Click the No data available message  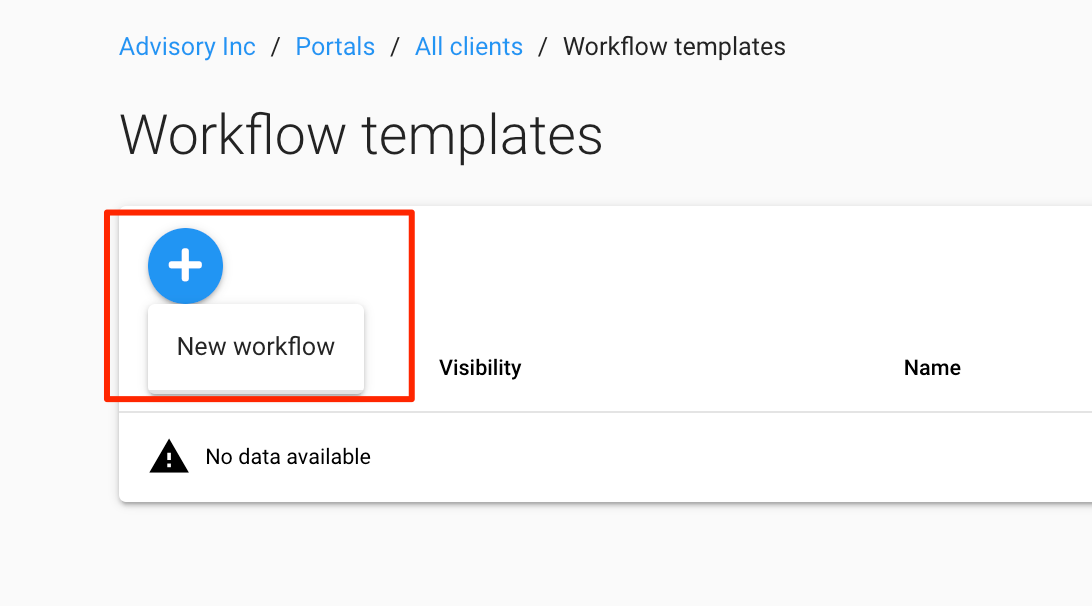click(288, 457)
